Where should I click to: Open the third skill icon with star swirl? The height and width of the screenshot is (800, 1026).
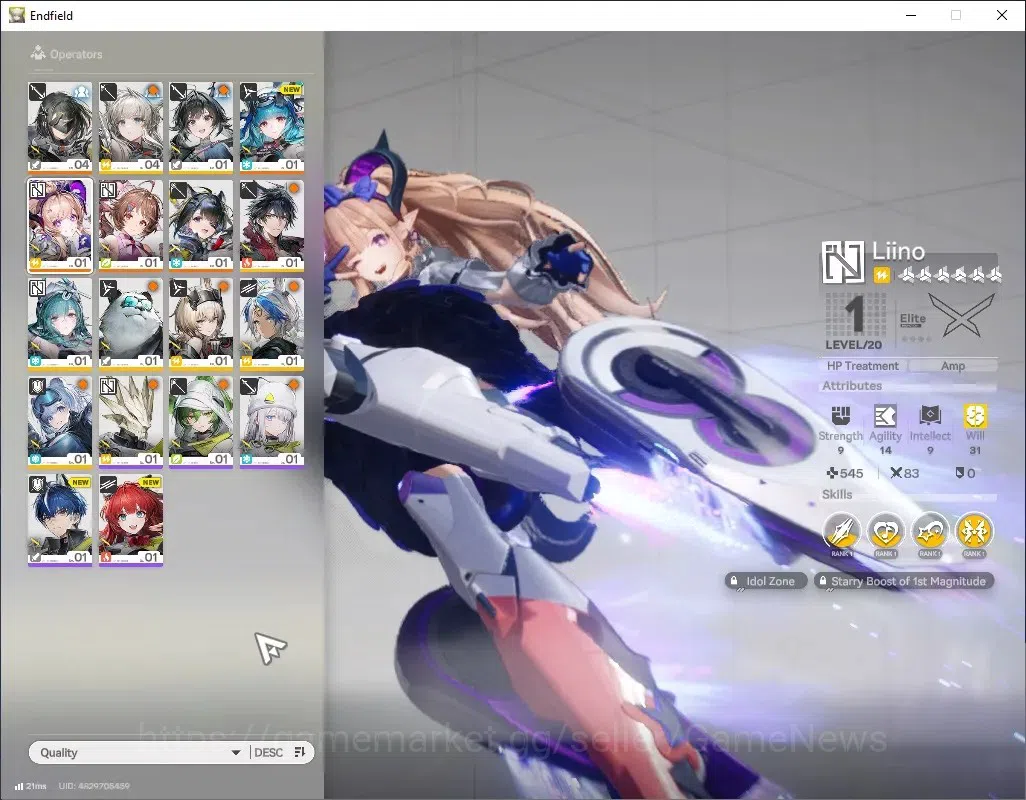(930, 532)
